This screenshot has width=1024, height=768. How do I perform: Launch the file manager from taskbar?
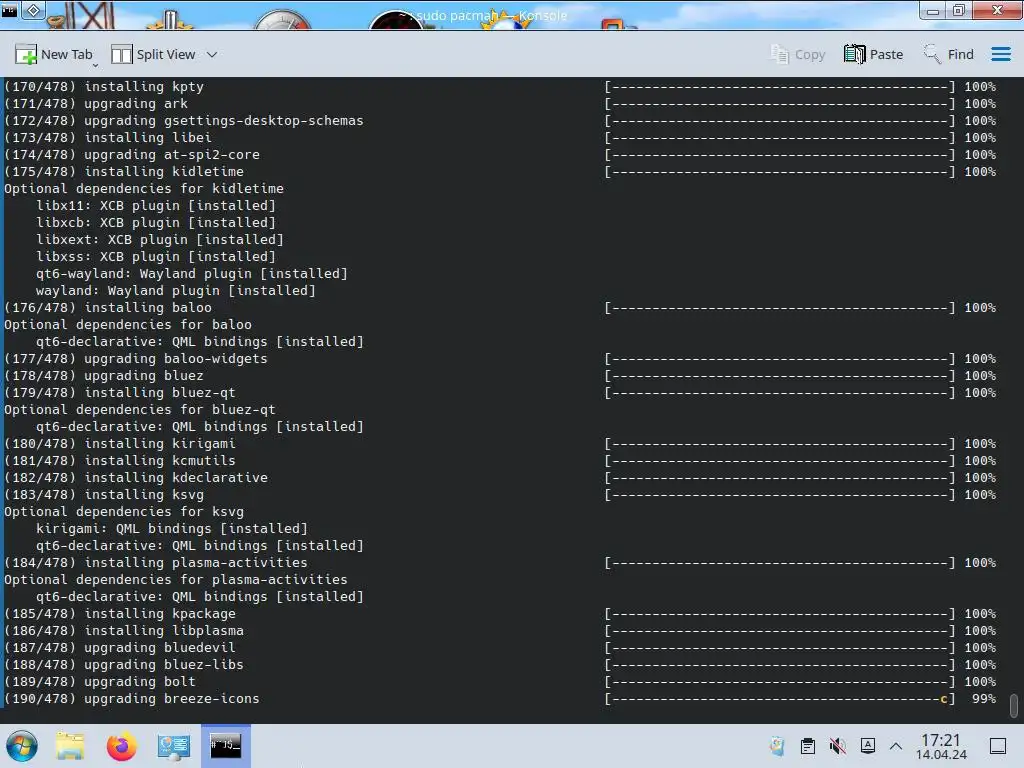(70, 746)
